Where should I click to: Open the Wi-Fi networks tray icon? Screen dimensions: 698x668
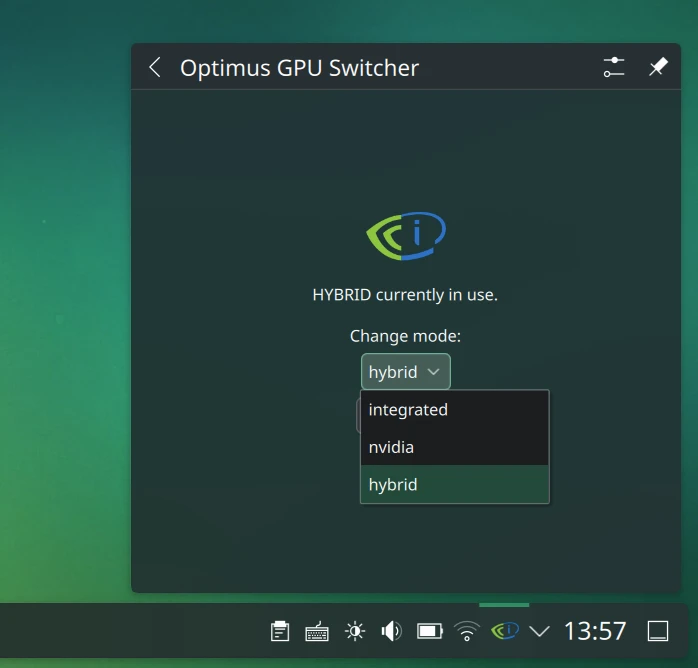pos(467,631)
